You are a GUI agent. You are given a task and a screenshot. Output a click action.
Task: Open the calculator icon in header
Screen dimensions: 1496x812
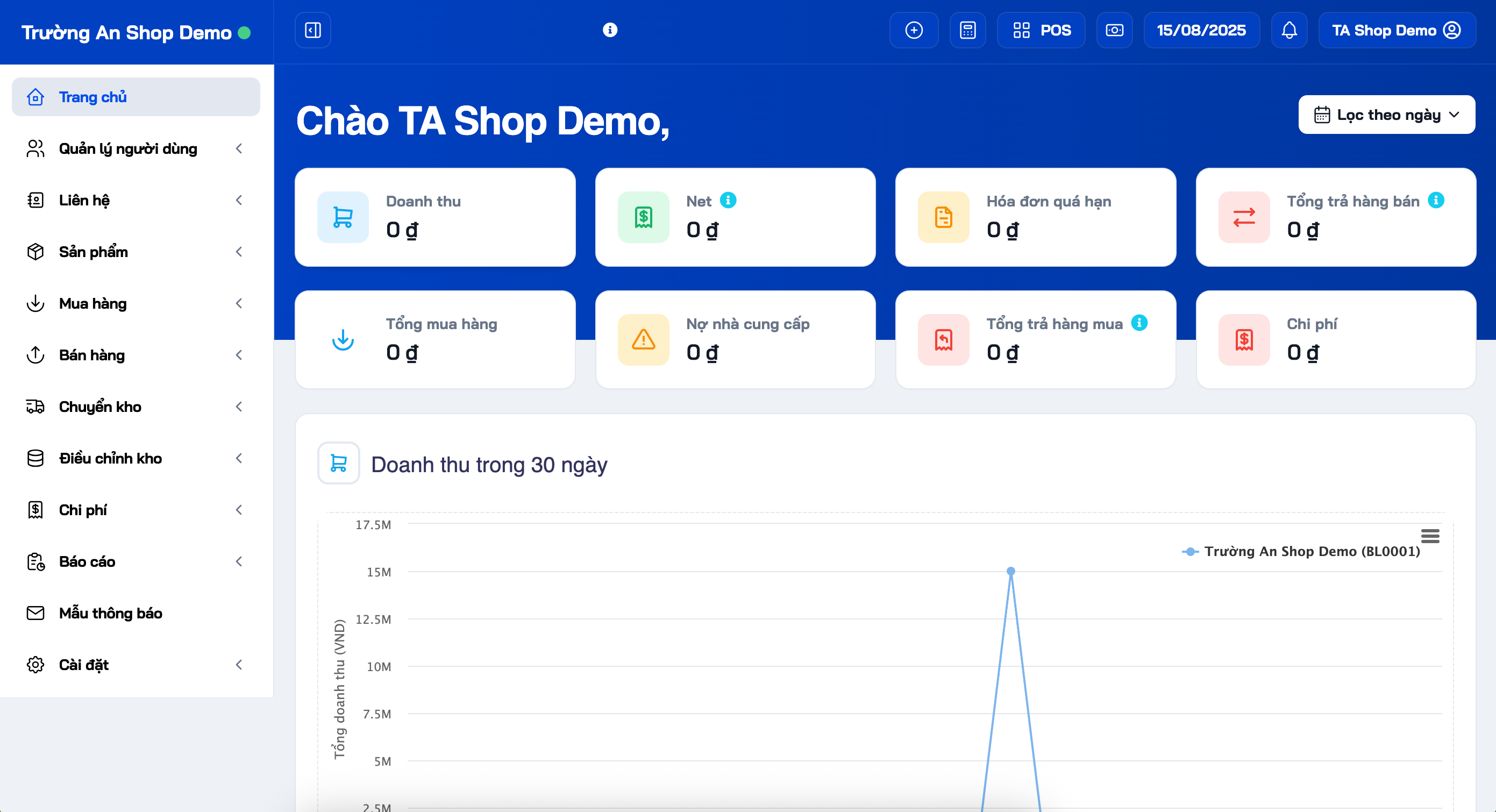pyautogui.click(x=967, y=30)
